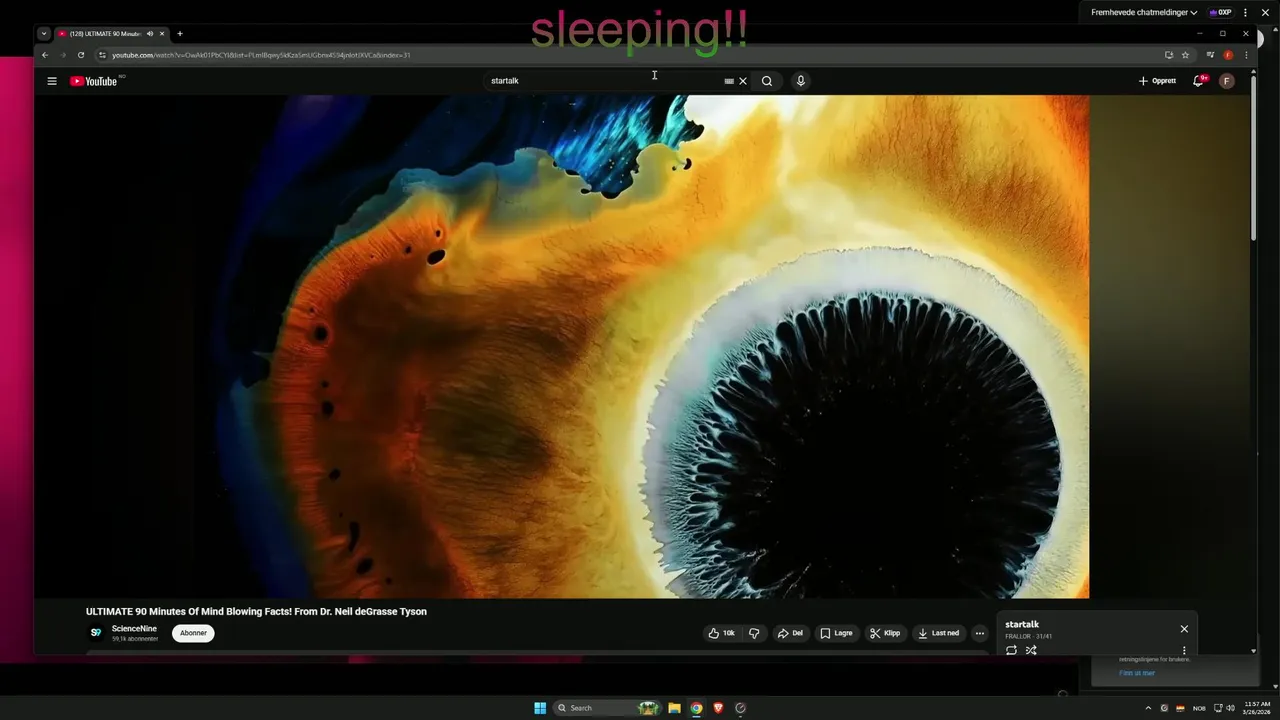Screen dimensions: 1280x720
Task: Click the Windows taskbar Search box
Action: pos(608,708)
